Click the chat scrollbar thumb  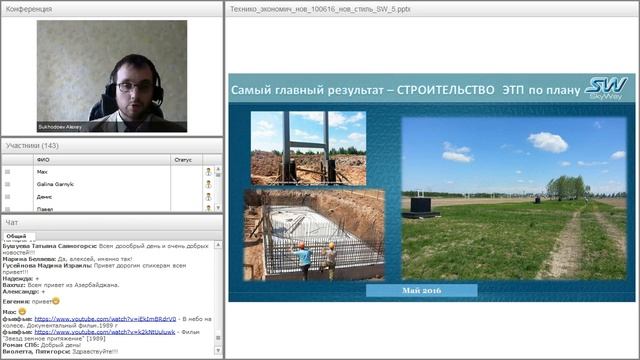pyautogui.click(x=218, y=338)
